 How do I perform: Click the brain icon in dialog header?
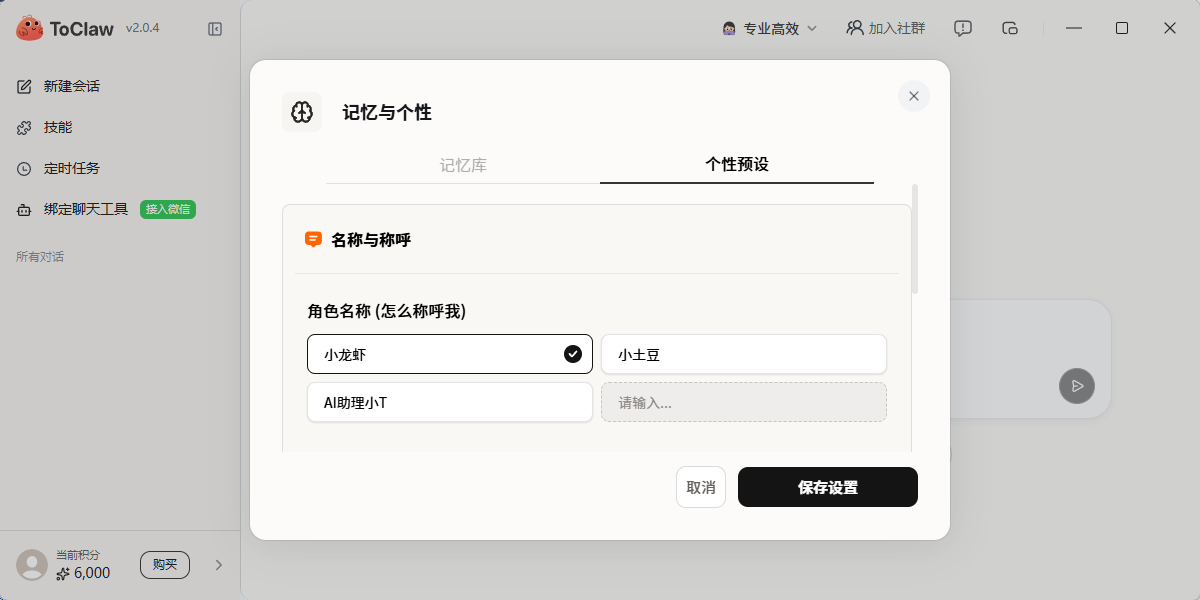[302, 112]
